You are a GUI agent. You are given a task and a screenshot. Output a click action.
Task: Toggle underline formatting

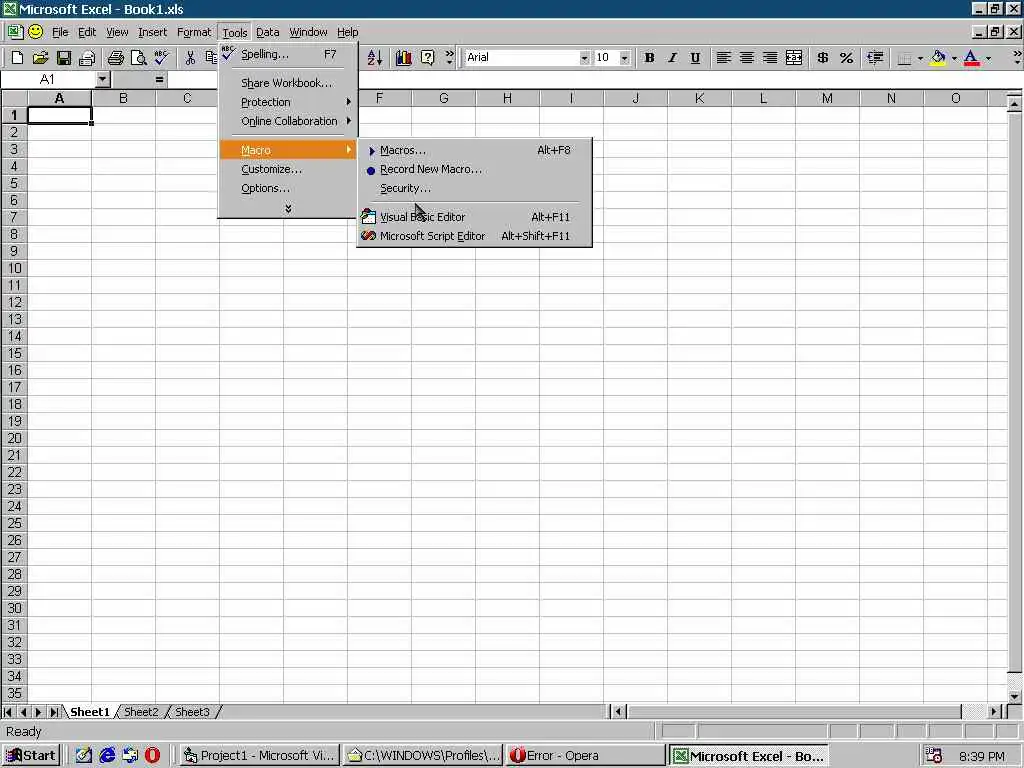(696, 58)
